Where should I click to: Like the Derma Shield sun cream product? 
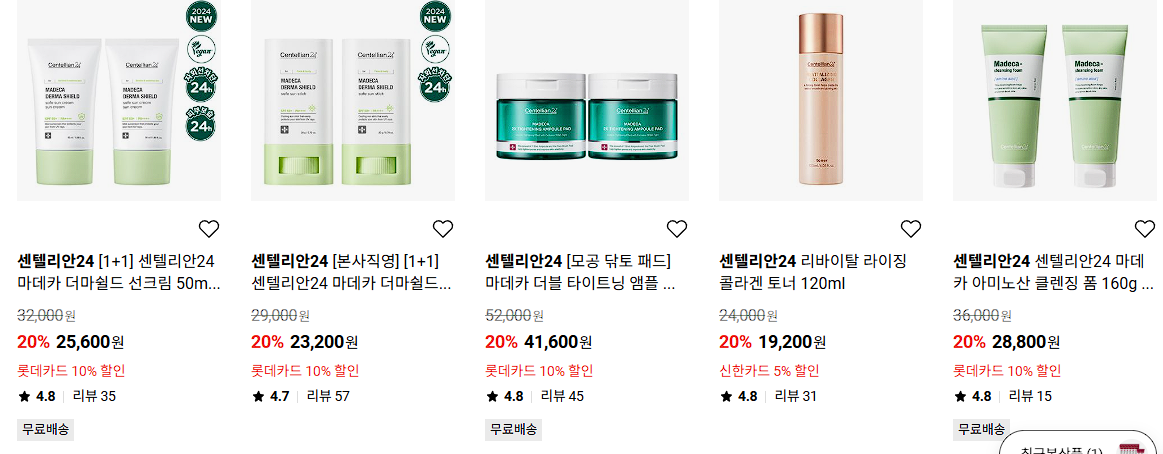[x=209, y=229]
